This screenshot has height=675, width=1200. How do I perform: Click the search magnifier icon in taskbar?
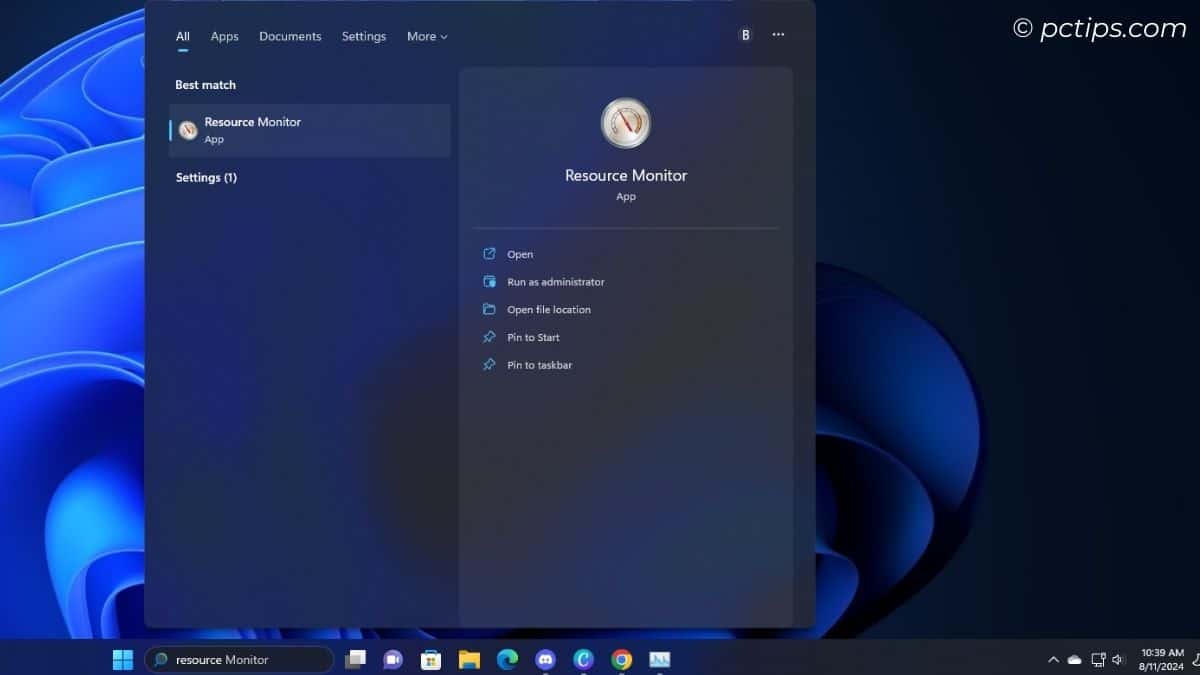[161, 660]
